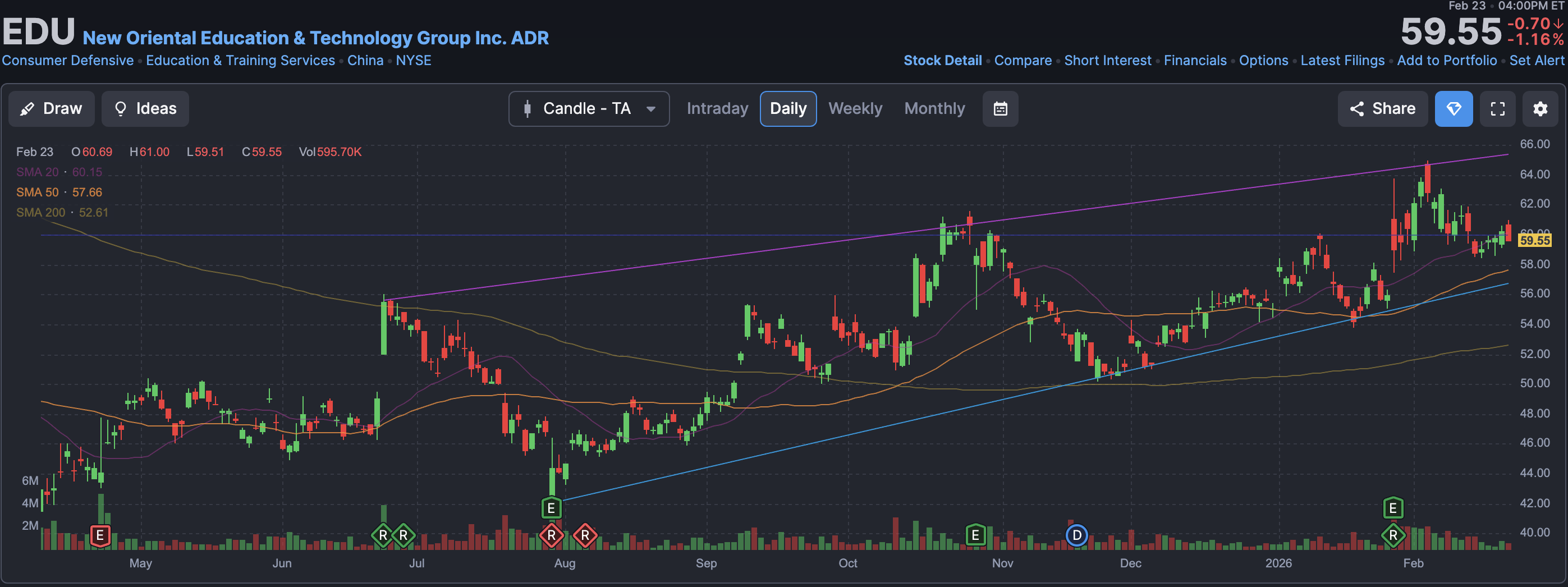Switch to the Monthly timeframe
The height and width of the screenshot is (587, 1568).
pos(934,108)
